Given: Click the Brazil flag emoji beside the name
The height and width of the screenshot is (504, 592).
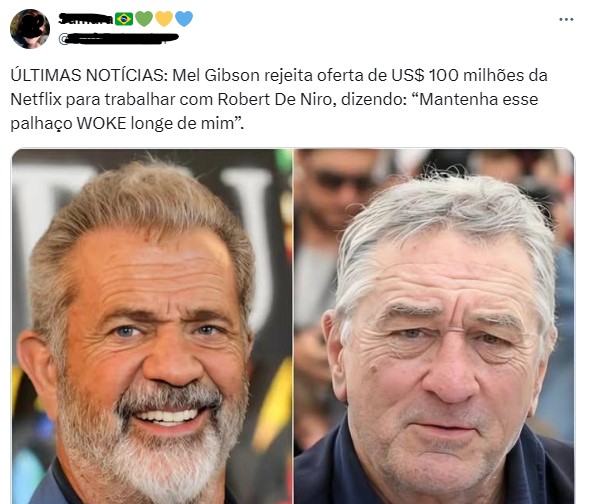Looking at the screenshot, I should tap(124, 19).
